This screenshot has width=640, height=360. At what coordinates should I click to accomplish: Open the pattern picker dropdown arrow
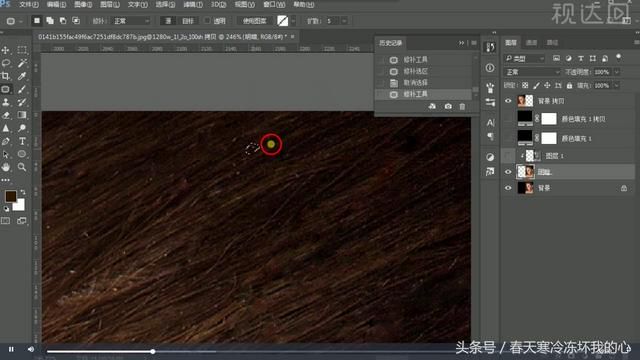(x=293, y=20)
